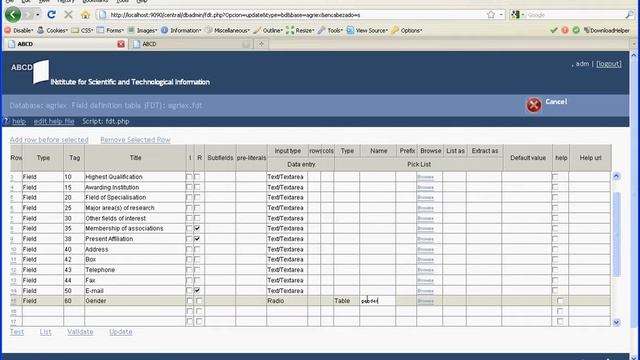
Task: Open the help link
Action: pyautogui.click(x=19, y=121)
